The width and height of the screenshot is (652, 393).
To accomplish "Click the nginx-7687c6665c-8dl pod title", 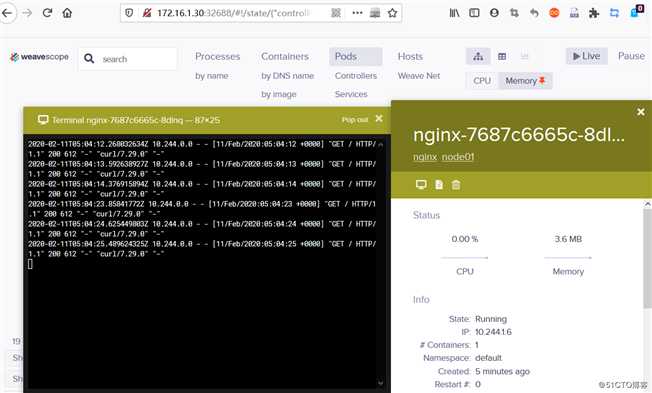I will tap(519, 135).
